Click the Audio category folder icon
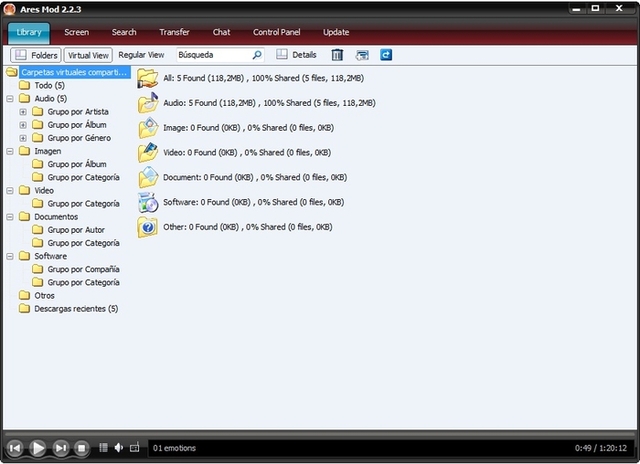 (x=147, y=103)
